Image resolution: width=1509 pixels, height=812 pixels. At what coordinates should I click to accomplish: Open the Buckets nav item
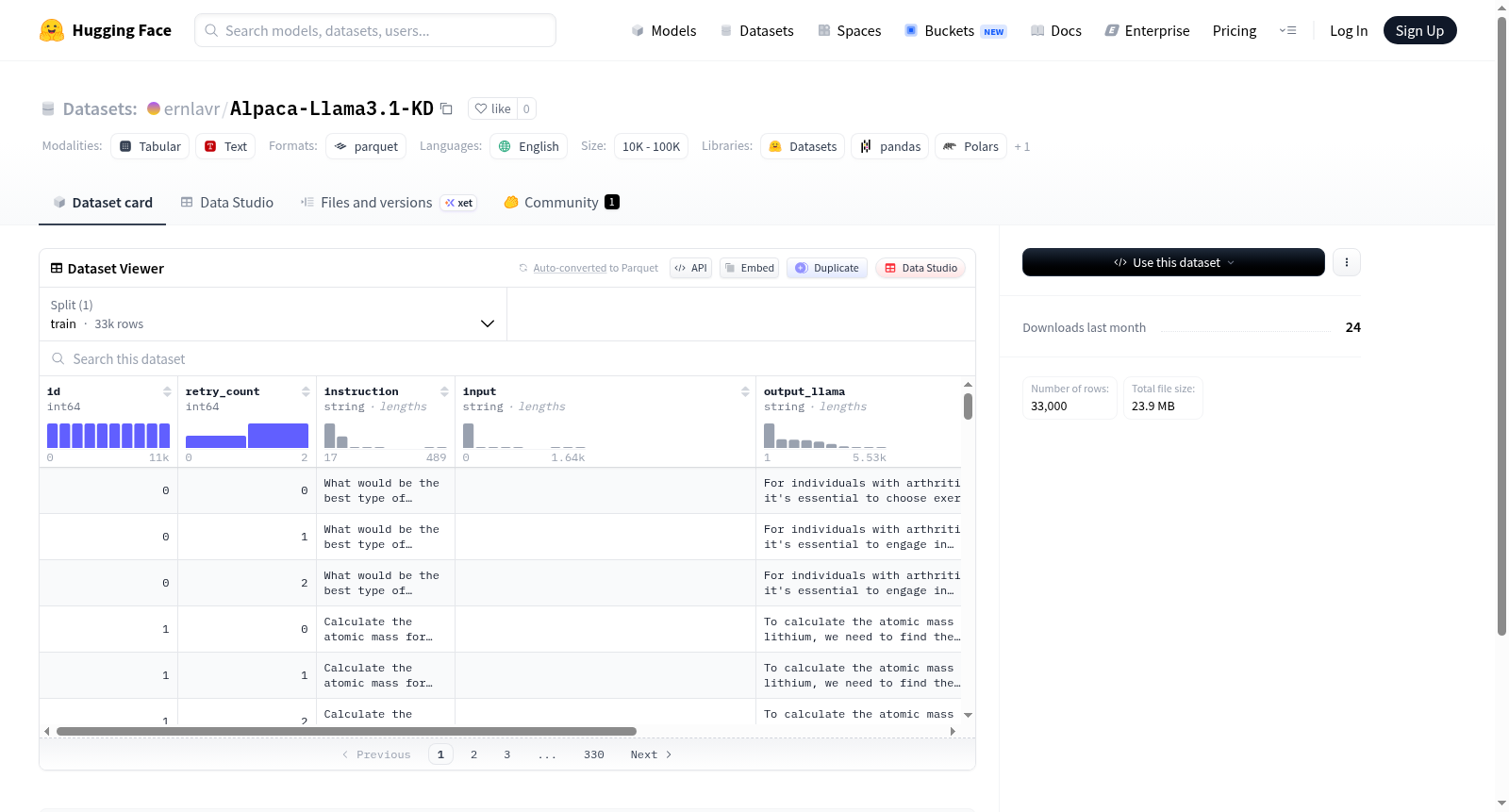(955, 30)
